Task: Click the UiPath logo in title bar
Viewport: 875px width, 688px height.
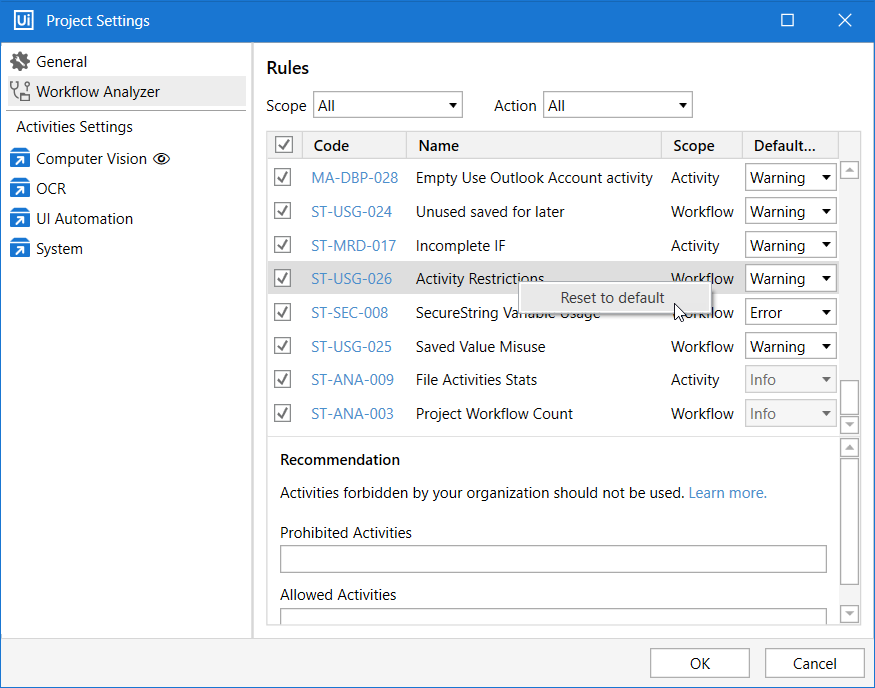Action: pos(22,21)
